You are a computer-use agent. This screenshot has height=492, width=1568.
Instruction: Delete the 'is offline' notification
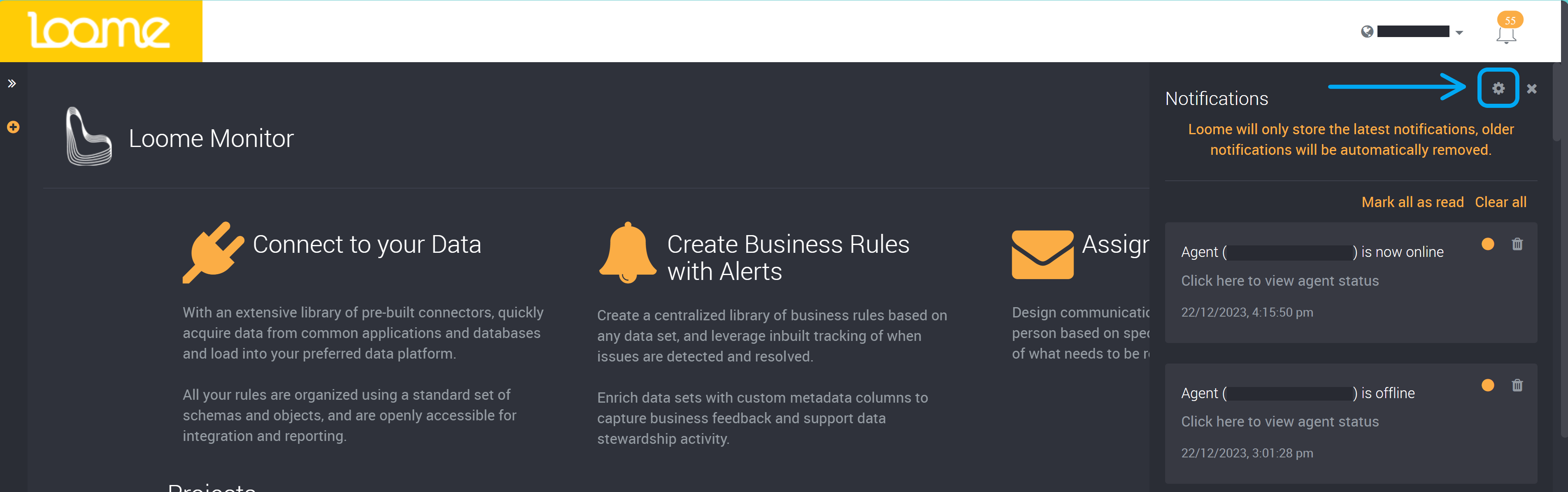1517,385
